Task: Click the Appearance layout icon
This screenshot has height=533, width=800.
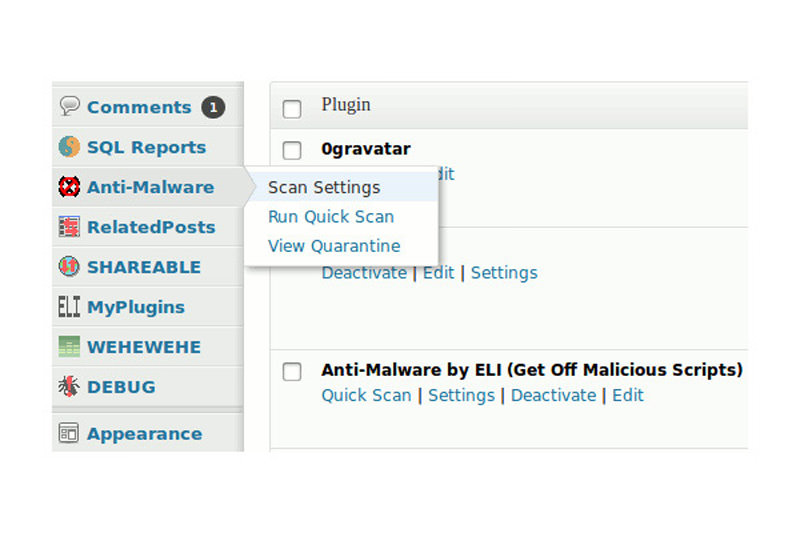Action: tap(69, 433)
